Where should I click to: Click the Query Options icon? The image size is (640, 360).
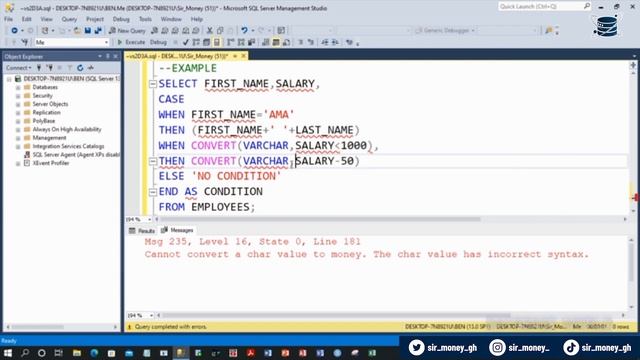[207, 42]
